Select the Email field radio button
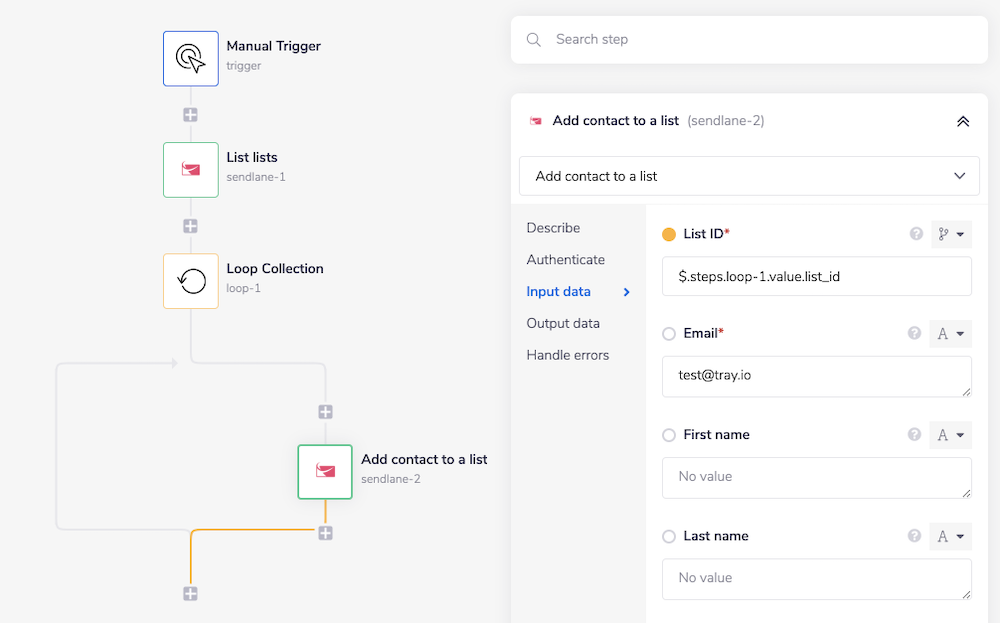Screen dimensions: 1000x623 click(x=669, y=334)
